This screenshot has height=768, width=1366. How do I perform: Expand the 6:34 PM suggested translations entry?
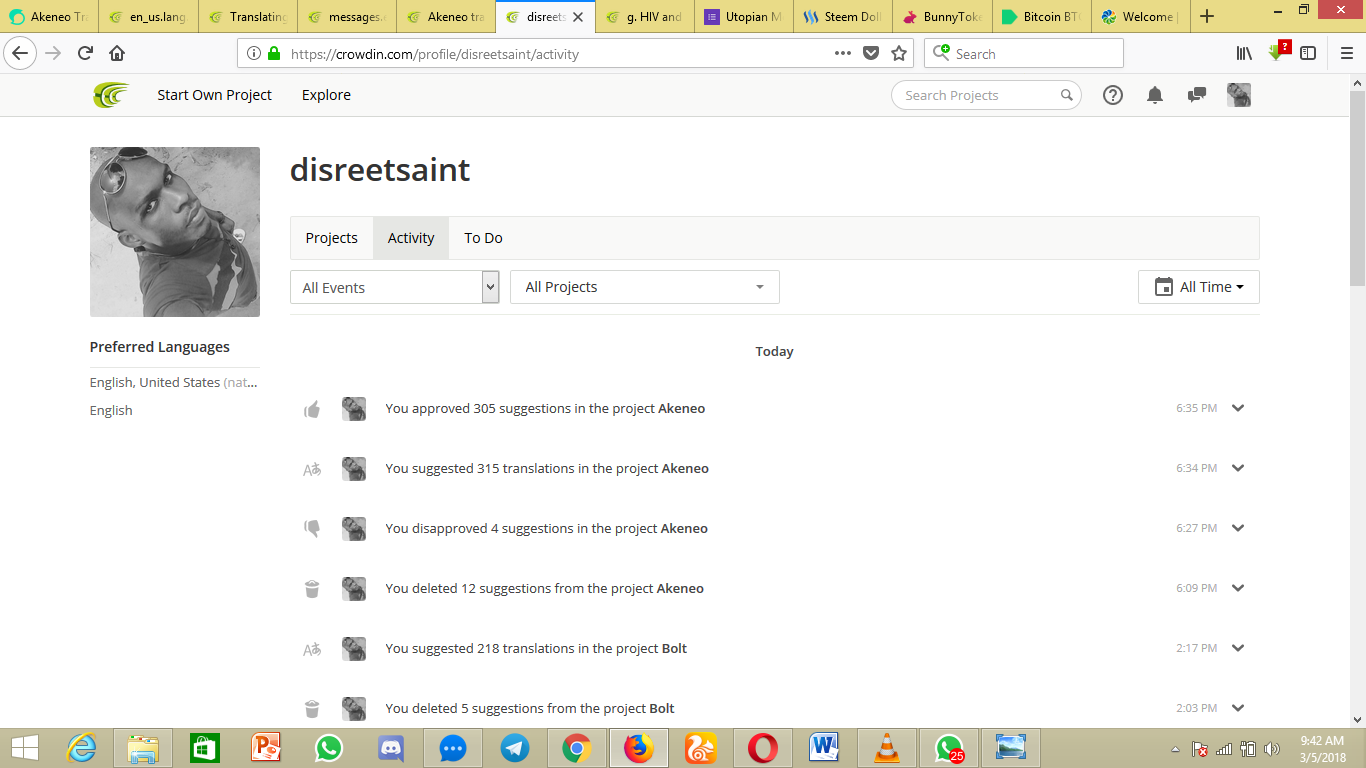point(1238,468)
